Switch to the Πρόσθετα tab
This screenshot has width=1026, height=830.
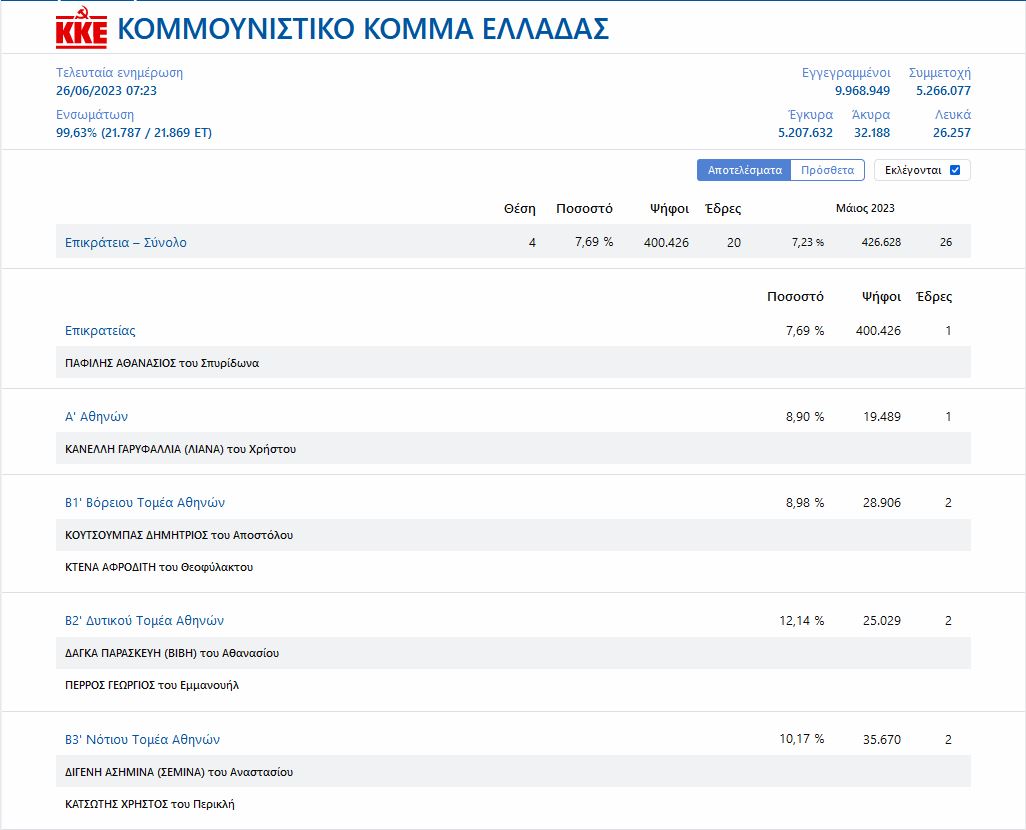tap(827, 170)
